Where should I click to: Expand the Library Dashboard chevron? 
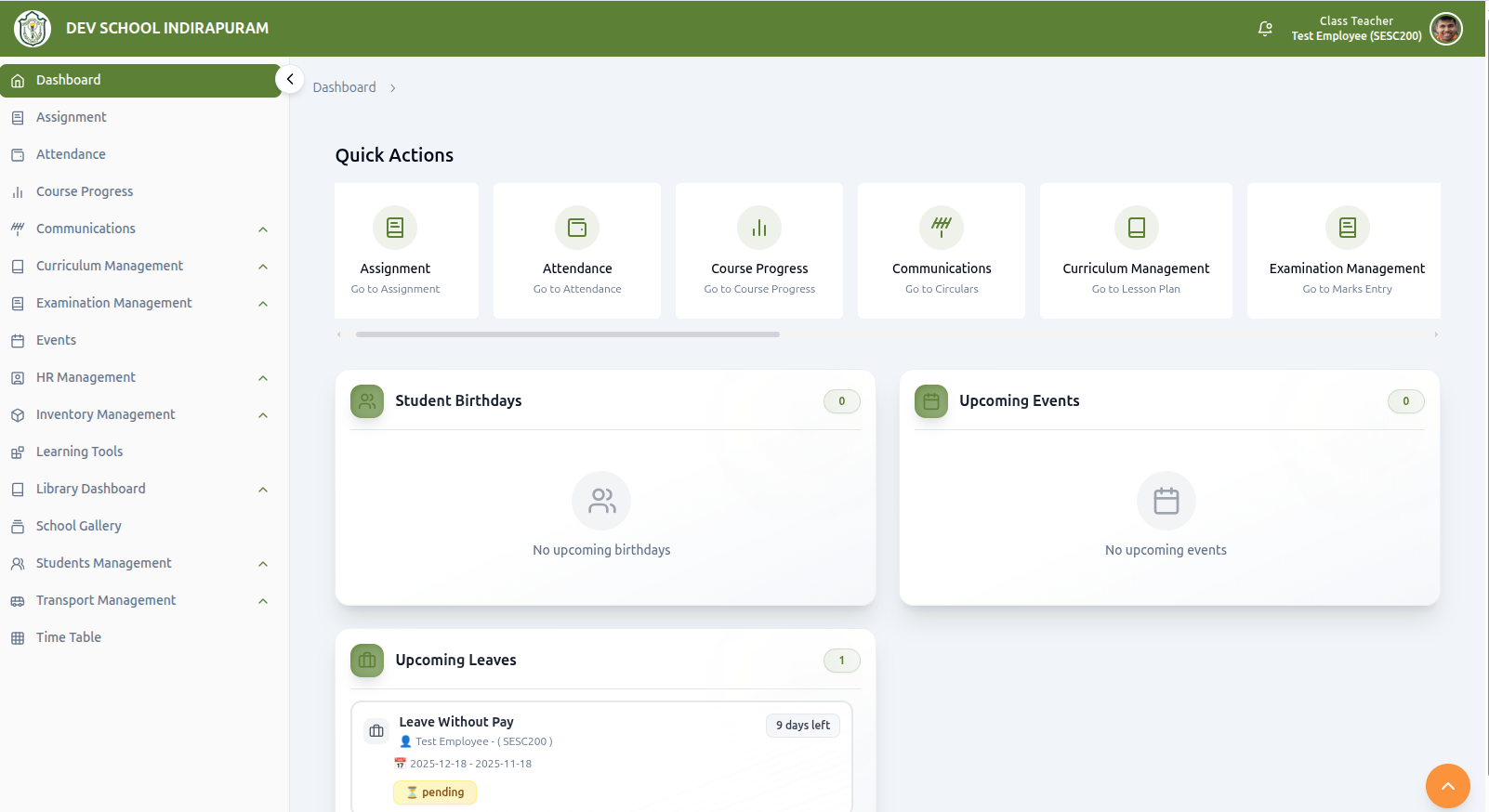(x=263, y=490)
